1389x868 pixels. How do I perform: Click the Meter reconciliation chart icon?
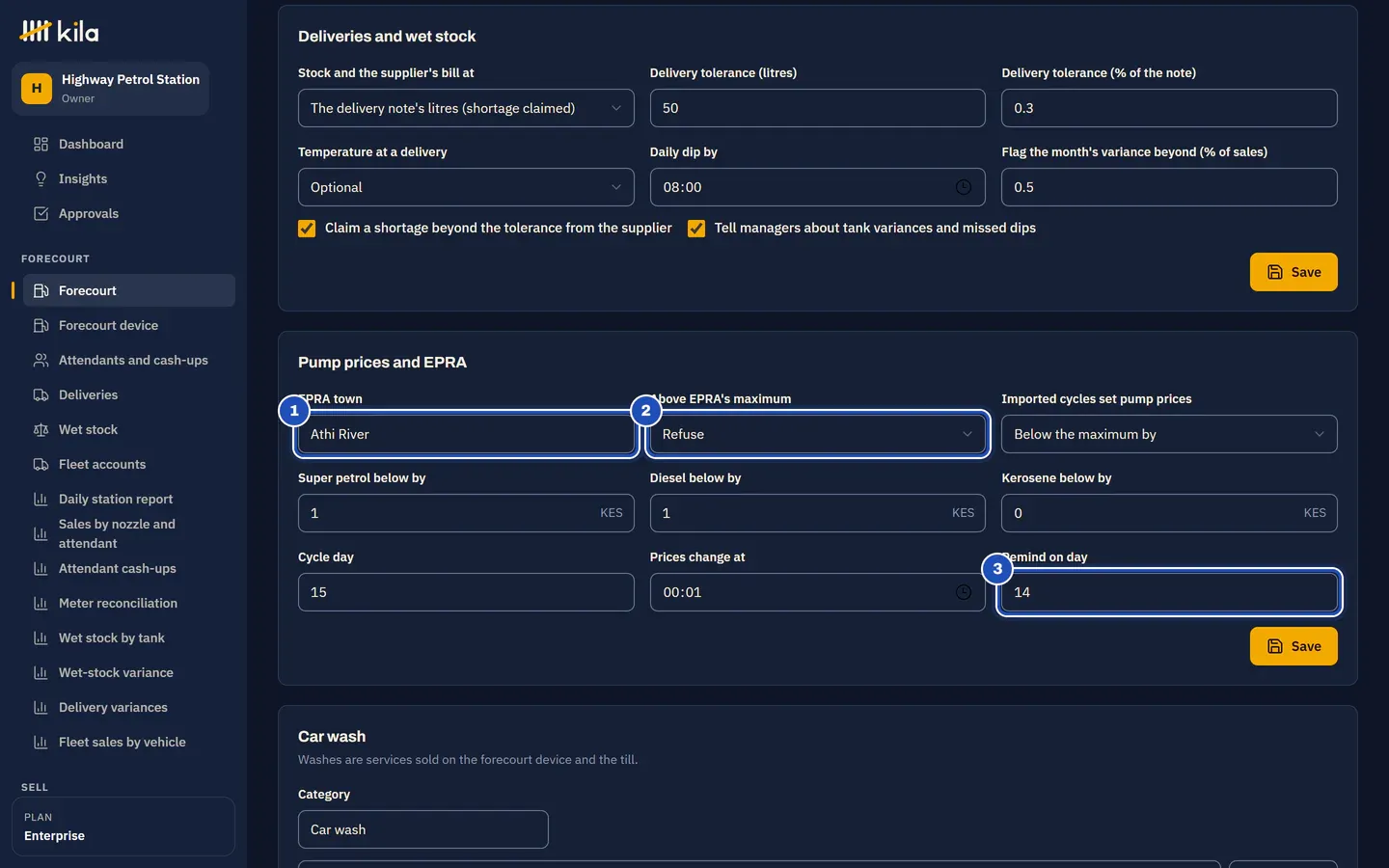[41, 603]
